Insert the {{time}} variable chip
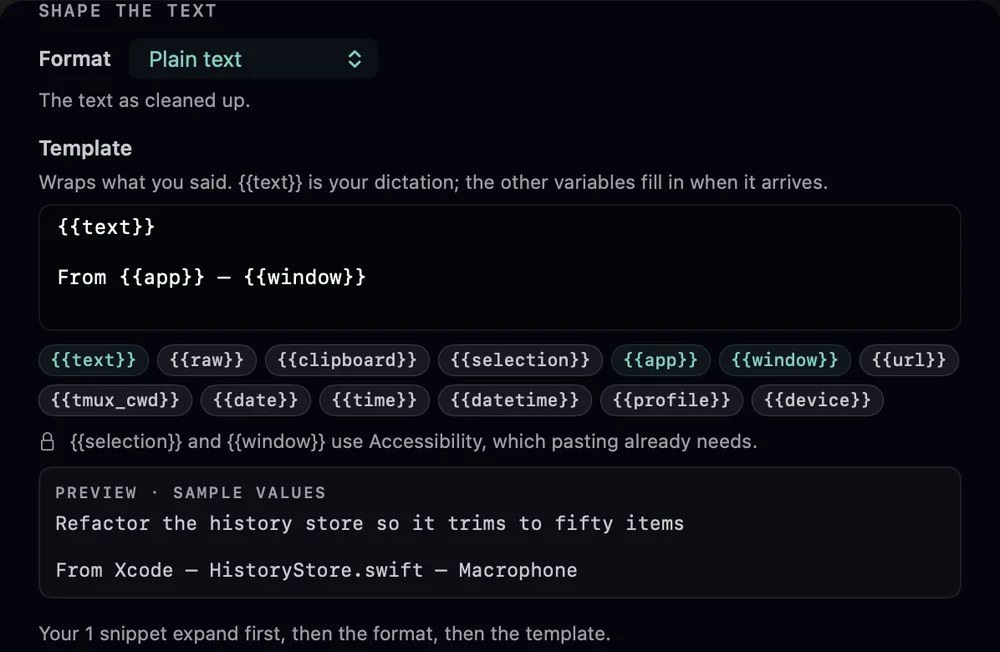 pos(374,400)
